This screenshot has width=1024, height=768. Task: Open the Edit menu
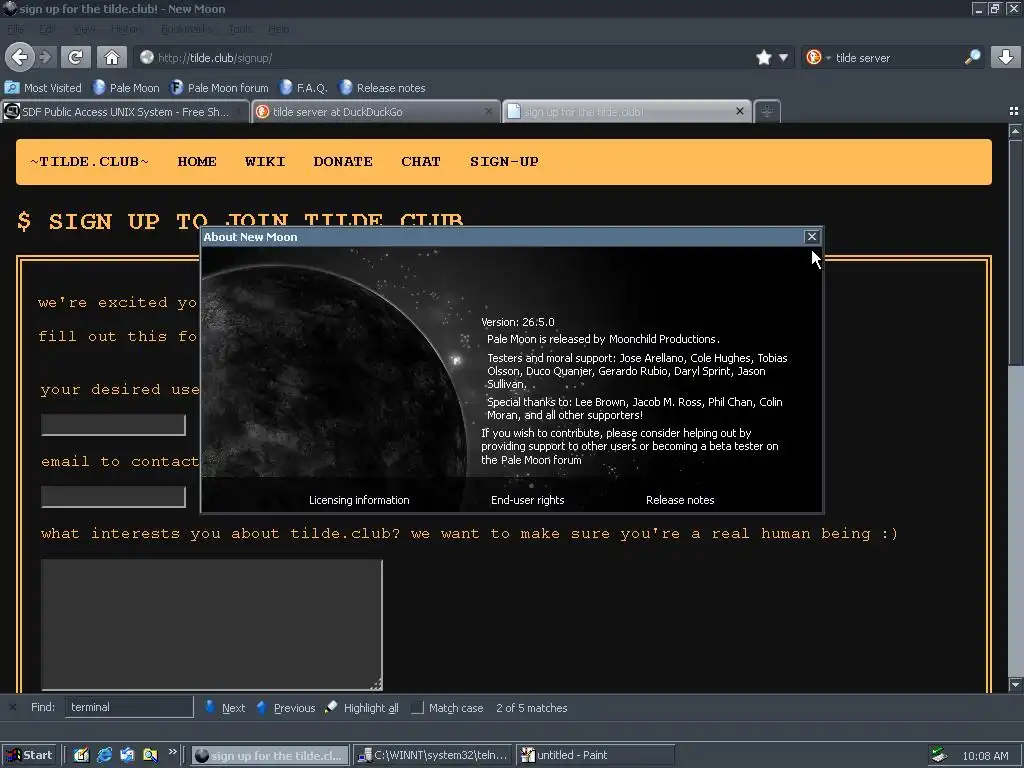[47, 29]
